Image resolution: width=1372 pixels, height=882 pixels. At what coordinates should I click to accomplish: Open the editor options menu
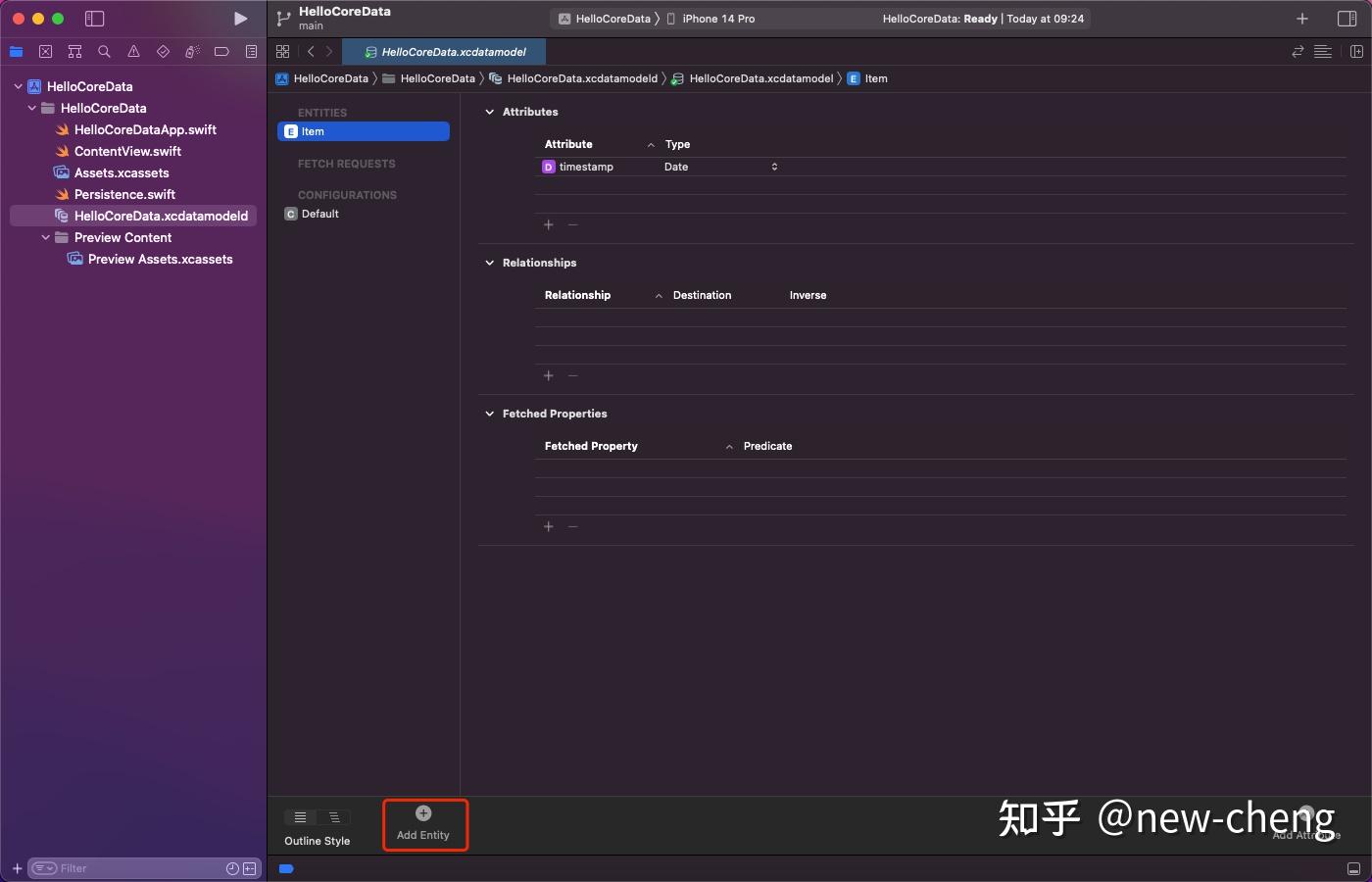tap(1323, 51)
